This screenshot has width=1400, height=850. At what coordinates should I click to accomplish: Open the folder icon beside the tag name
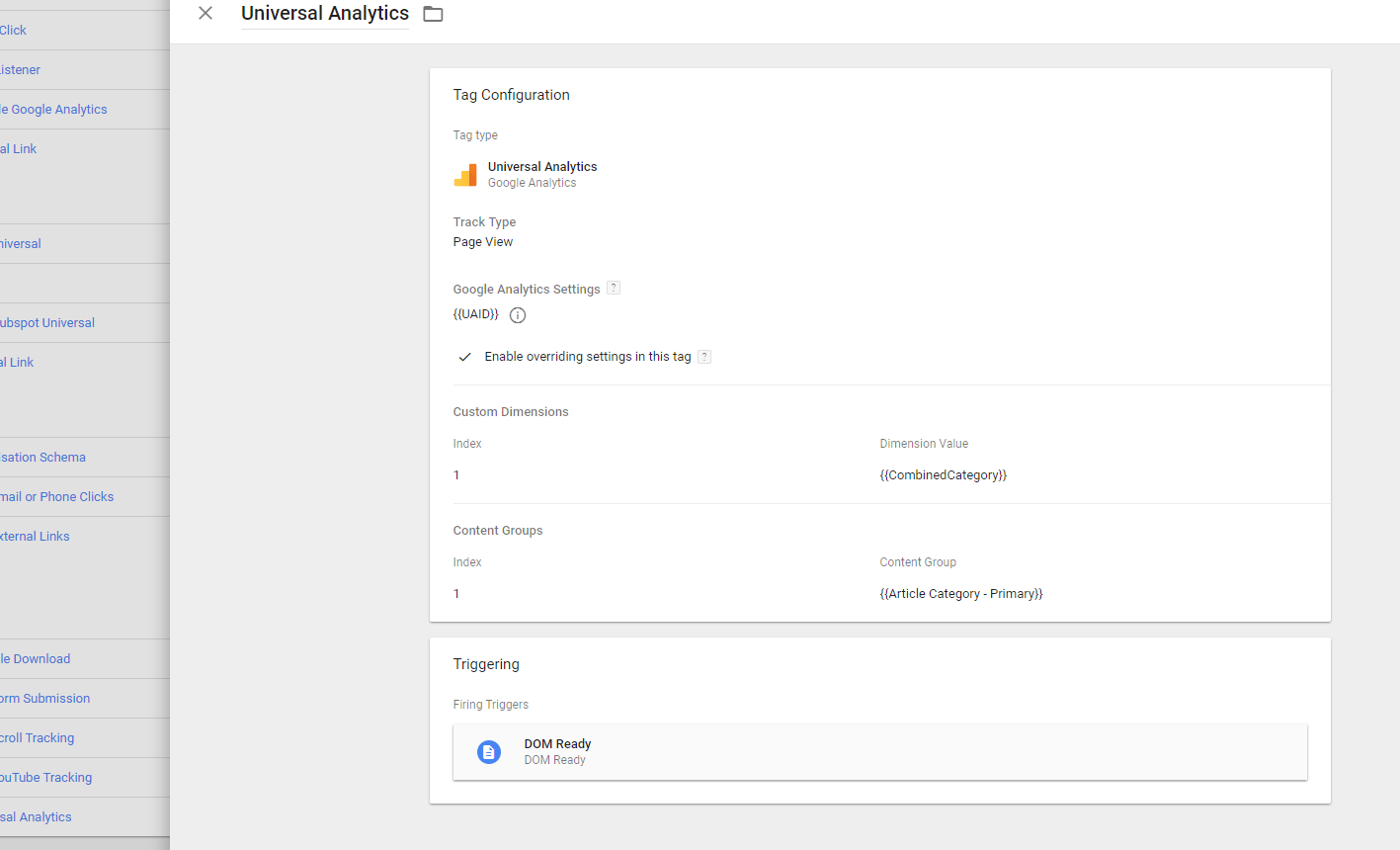click(433, 14)
